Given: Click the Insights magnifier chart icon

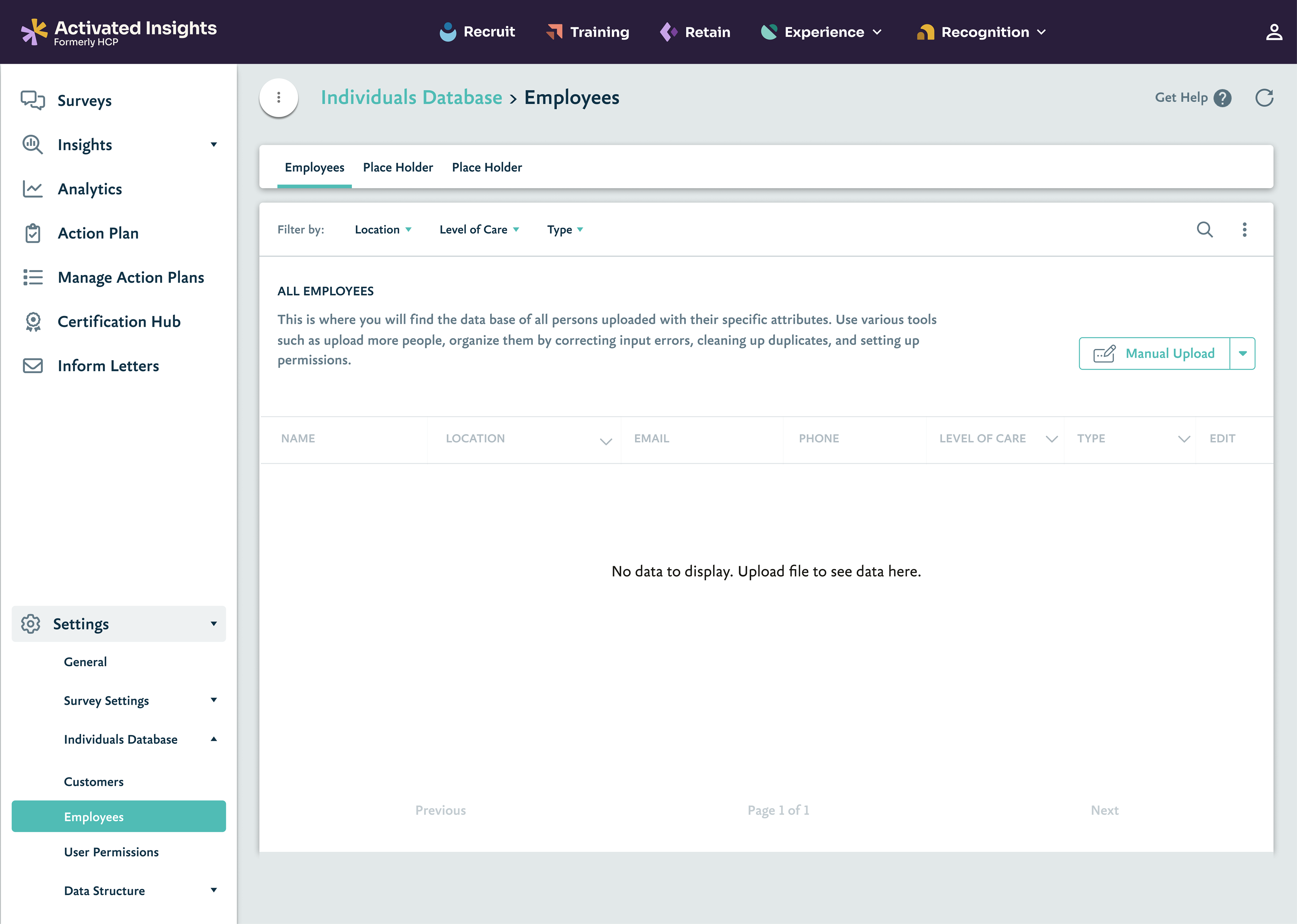Looking at the screenshot, I should click(32, 145).
